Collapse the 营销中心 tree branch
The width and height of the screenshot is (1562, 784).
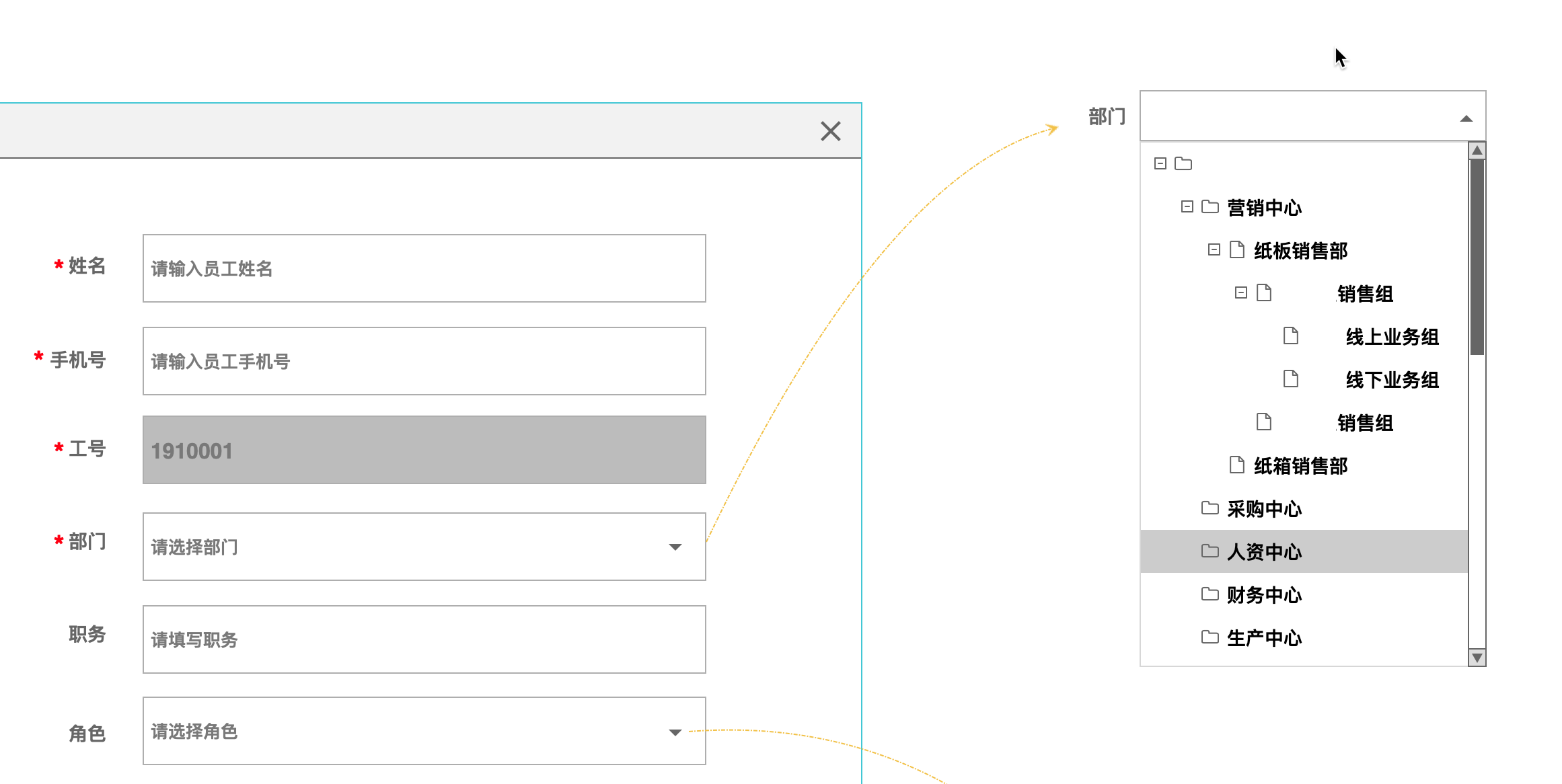(1187, 206)
